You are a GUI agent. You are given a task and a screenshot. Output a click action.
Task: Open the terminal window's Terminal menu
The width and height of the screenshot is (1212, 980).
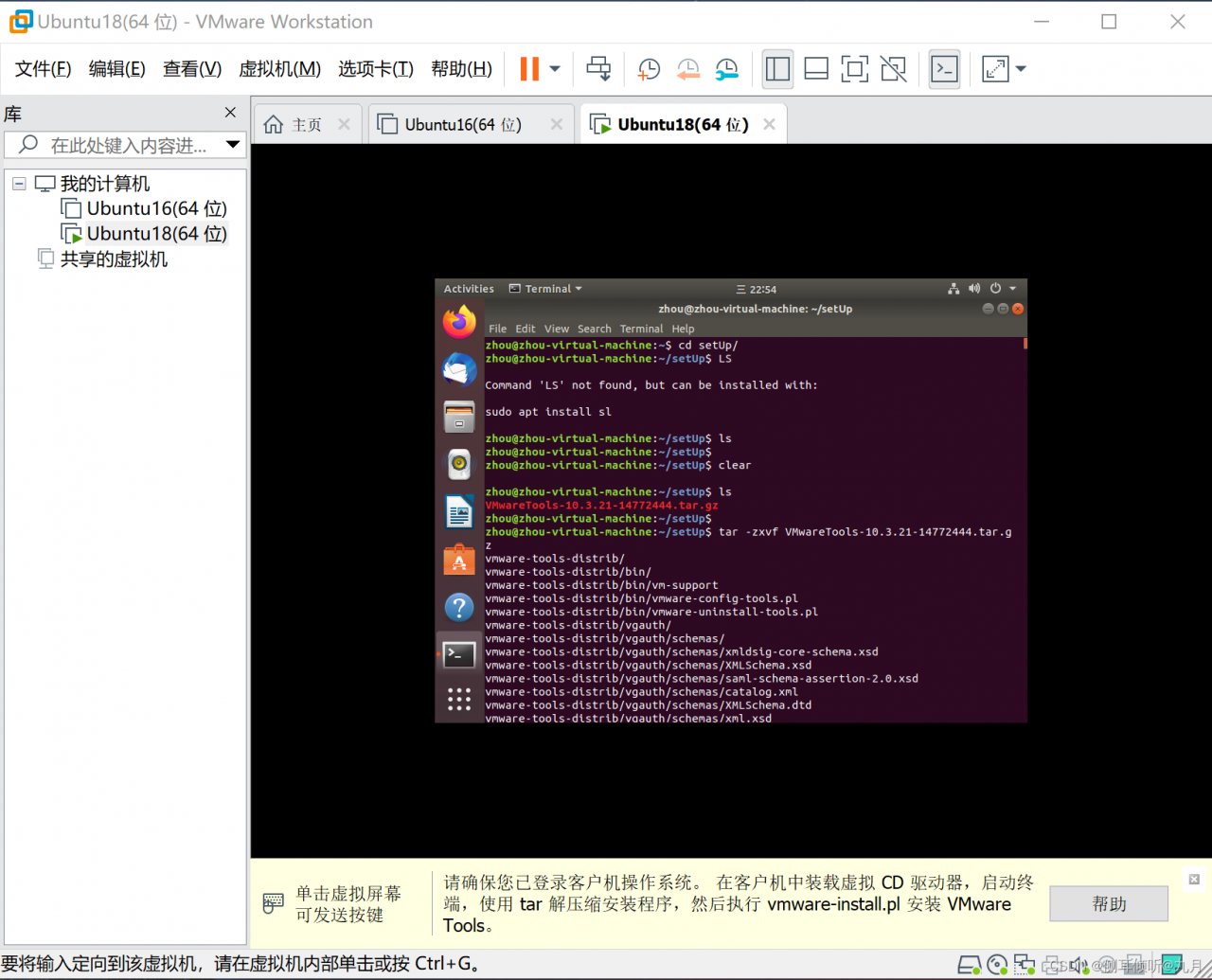click(x=641, y=329)
